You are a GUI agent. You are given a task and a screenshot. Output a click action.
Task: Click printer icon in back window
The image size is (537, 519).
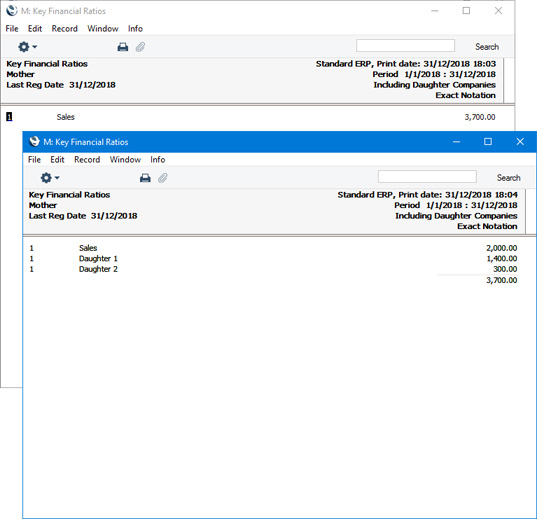point(123,47)
